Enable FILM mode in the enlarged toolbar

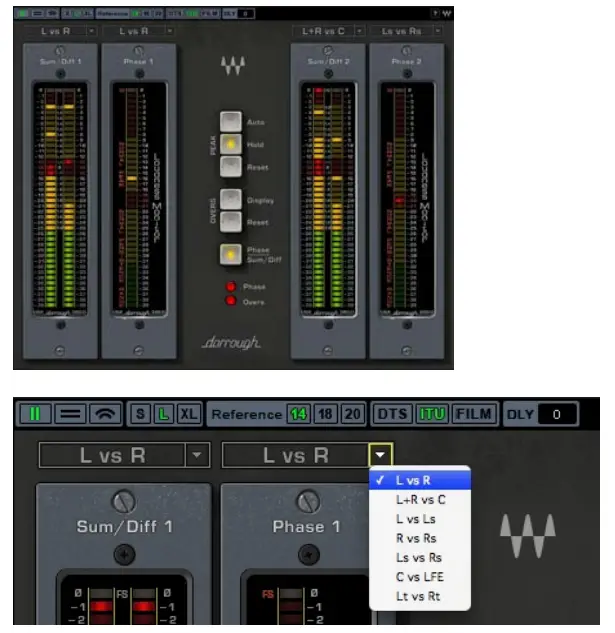point(474,414)
